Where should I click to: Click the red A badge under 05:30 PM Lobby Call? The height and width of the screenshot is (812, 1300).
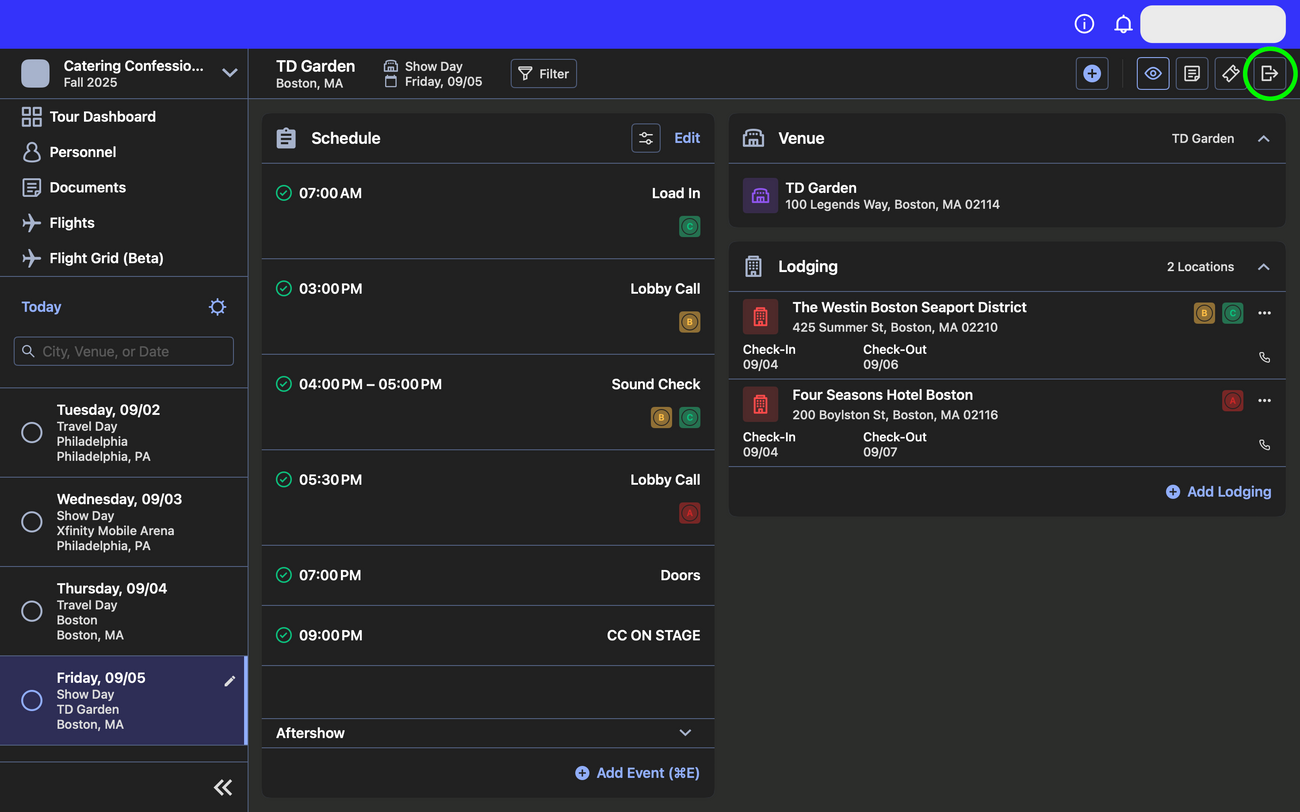point(690,513)
